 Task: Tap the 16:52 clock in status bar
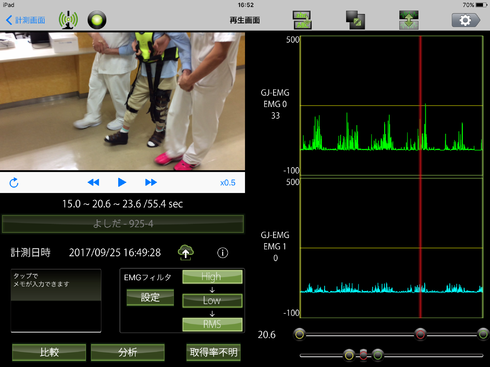pos(246,5)
